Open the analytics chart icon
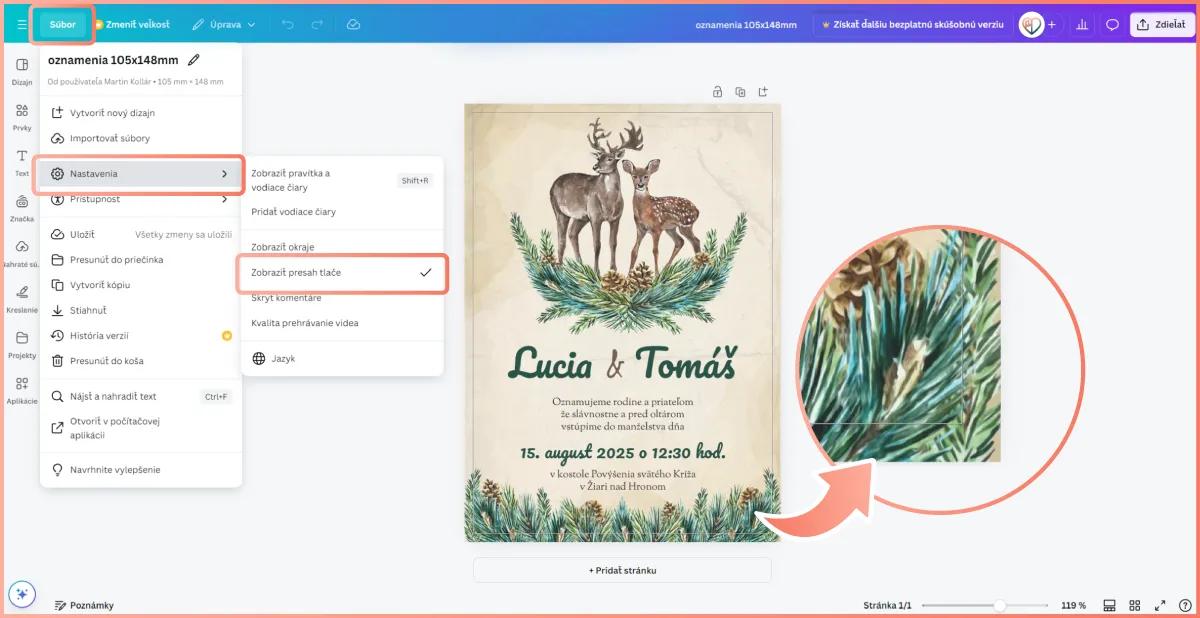 pyautogui.click(x=1081, y=25)
